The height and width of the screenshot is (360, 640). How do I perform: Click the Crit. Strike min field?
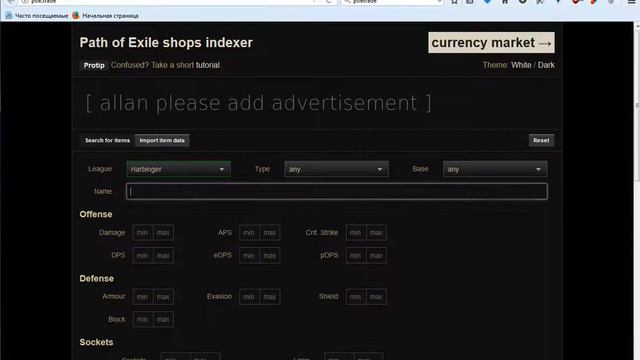pos(356,233)
